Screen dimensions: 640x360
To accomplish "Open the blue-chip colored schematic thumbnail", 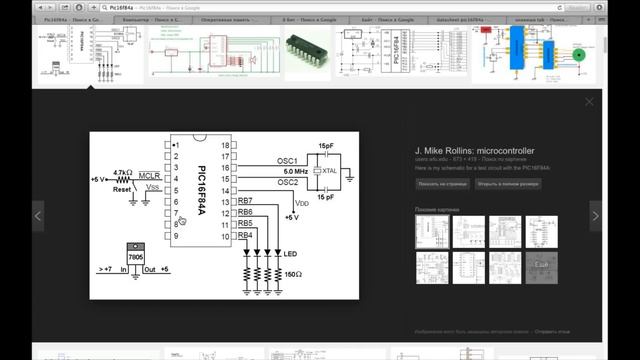I will [x=534, y=55].
